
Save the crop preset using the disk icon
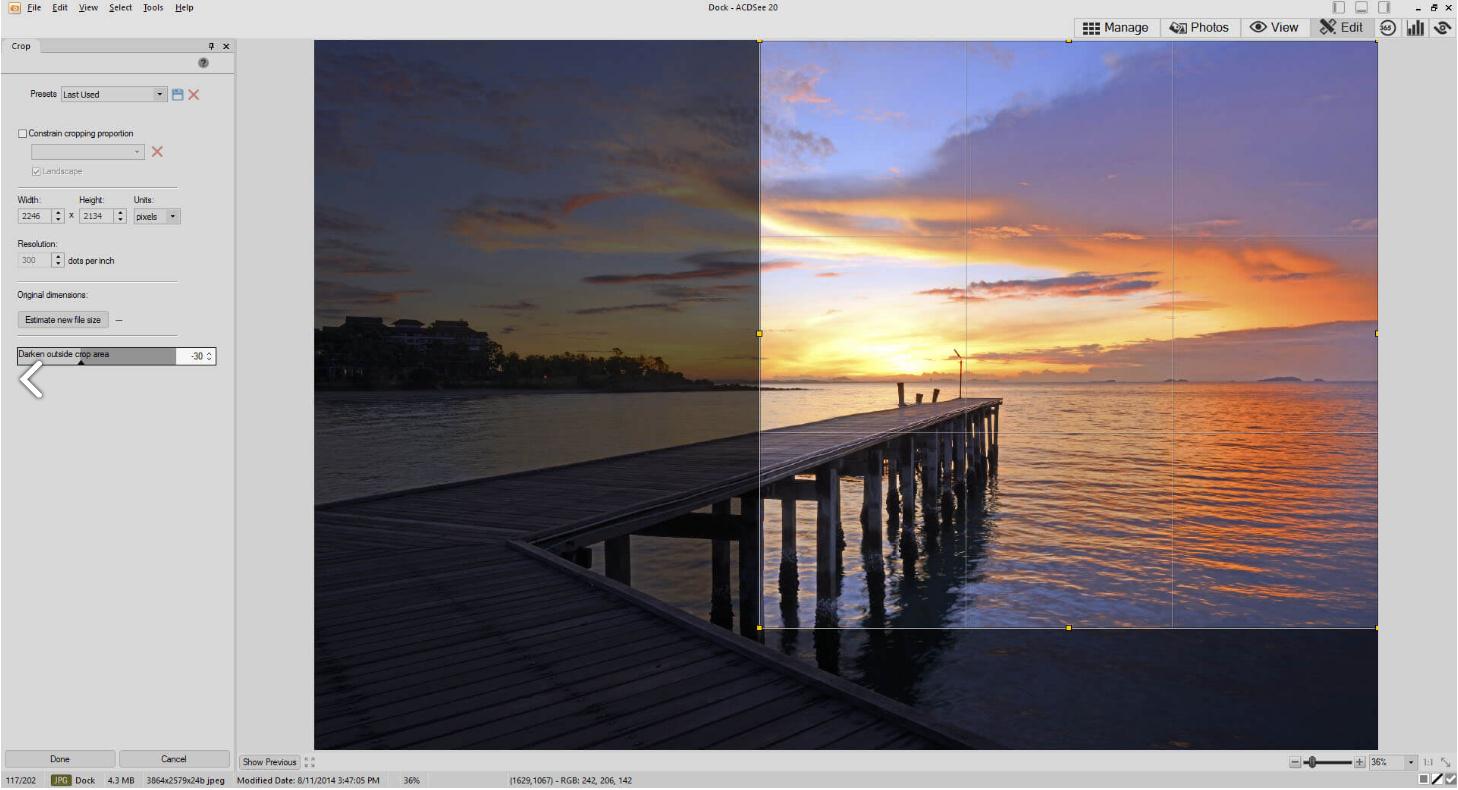pyautogui.click(x=177, y=94)
